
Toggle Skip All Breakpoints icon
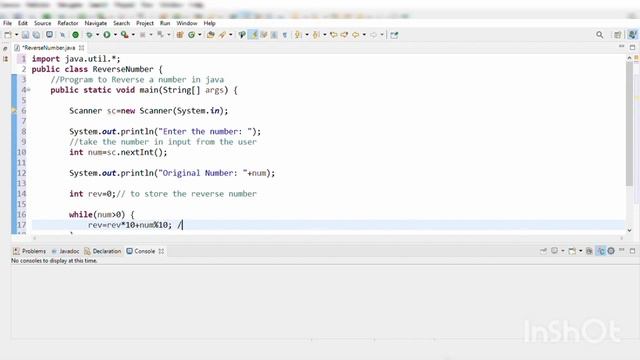(62, 35)
